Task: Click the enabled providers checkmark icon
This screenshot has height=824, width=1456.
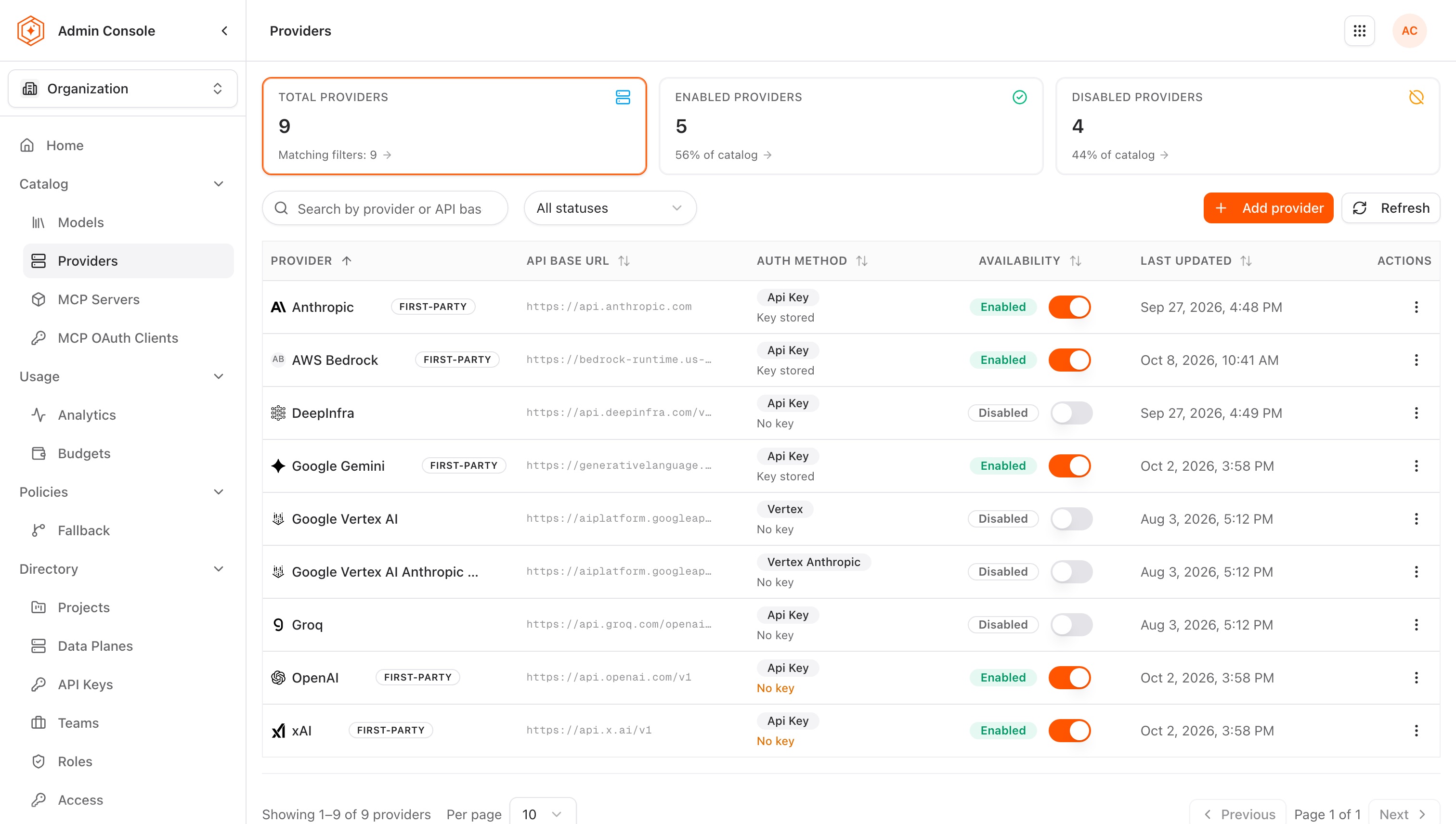Action: [1019, 97]
